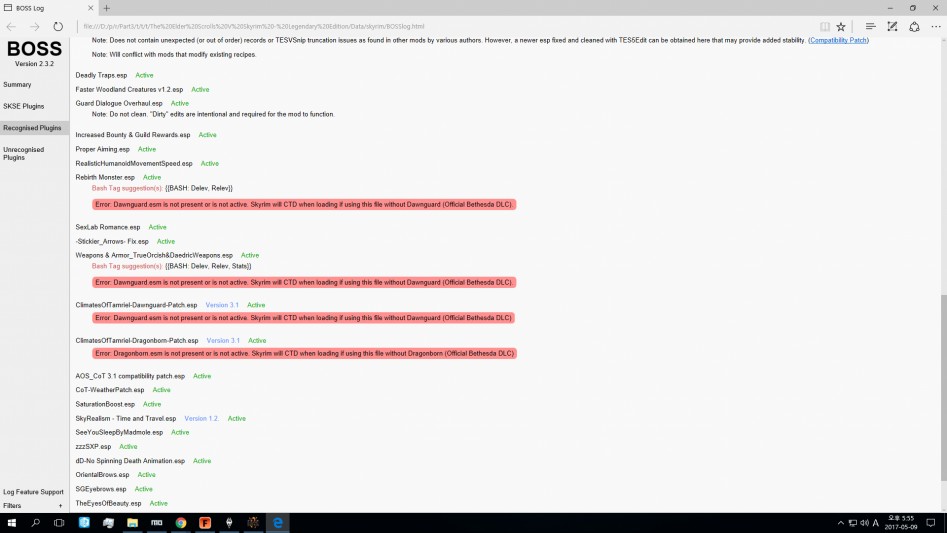Expand the Filters panel
This screenshot has width=947, height=533.
click(33, 506)
